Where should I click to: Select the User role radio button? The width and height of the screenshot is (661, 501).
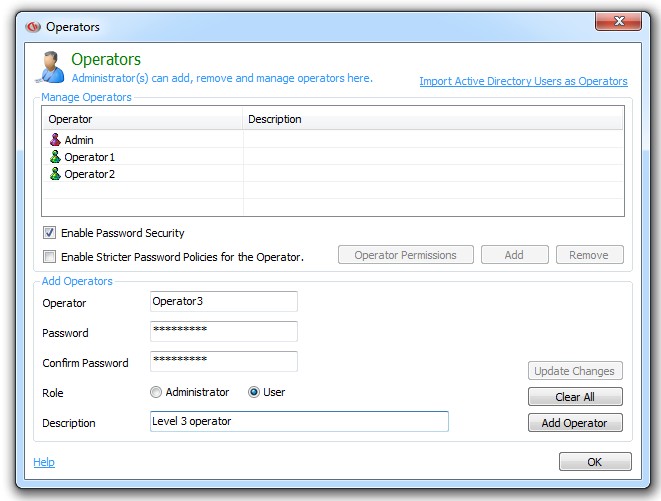tap(254, 392)
